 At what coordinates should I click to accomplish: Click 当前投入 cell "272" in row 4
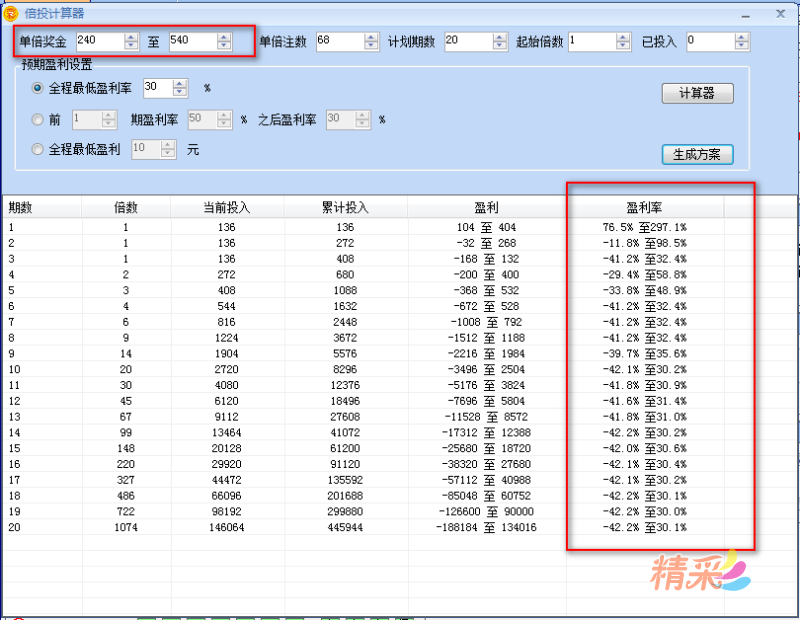point(227,275)
